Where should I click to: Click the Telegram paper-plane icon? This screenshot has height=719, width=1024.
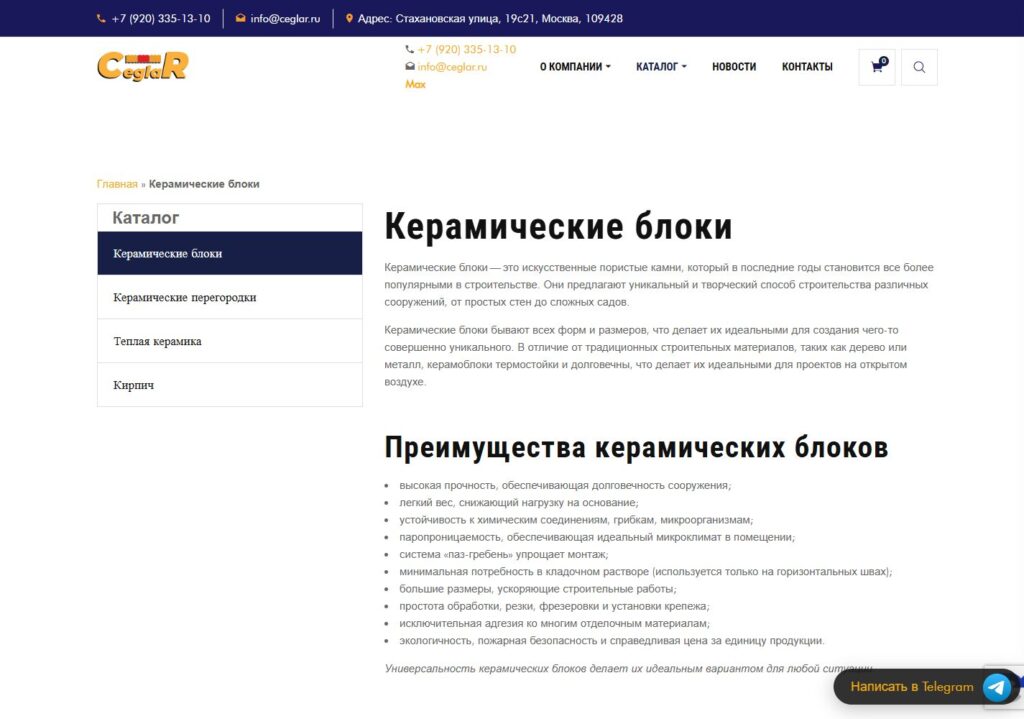[997, 687]
